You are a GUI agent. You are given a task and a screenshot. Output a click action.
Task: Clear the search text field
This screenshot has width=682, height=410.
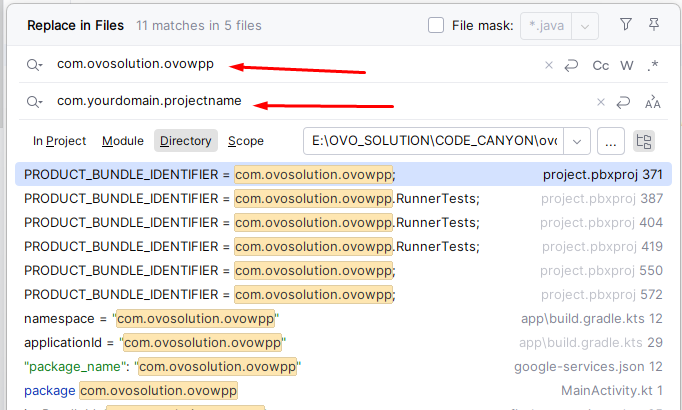[548, 65]
